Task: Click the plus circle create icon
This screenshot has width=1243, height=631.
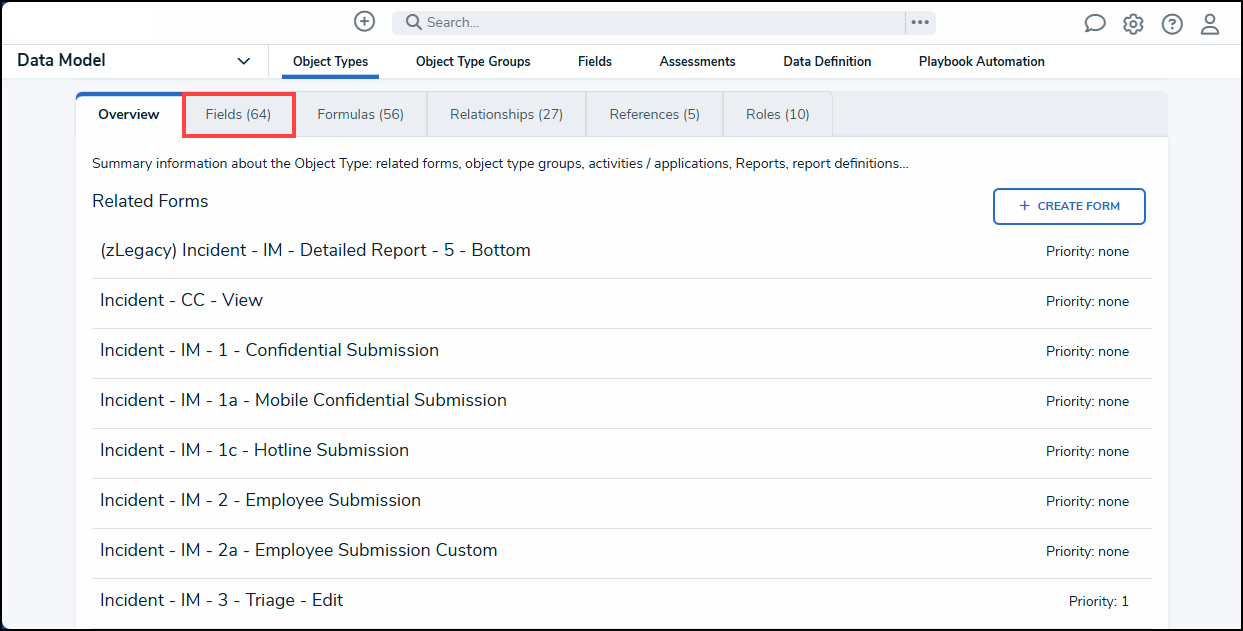Action: click(365, 22)
